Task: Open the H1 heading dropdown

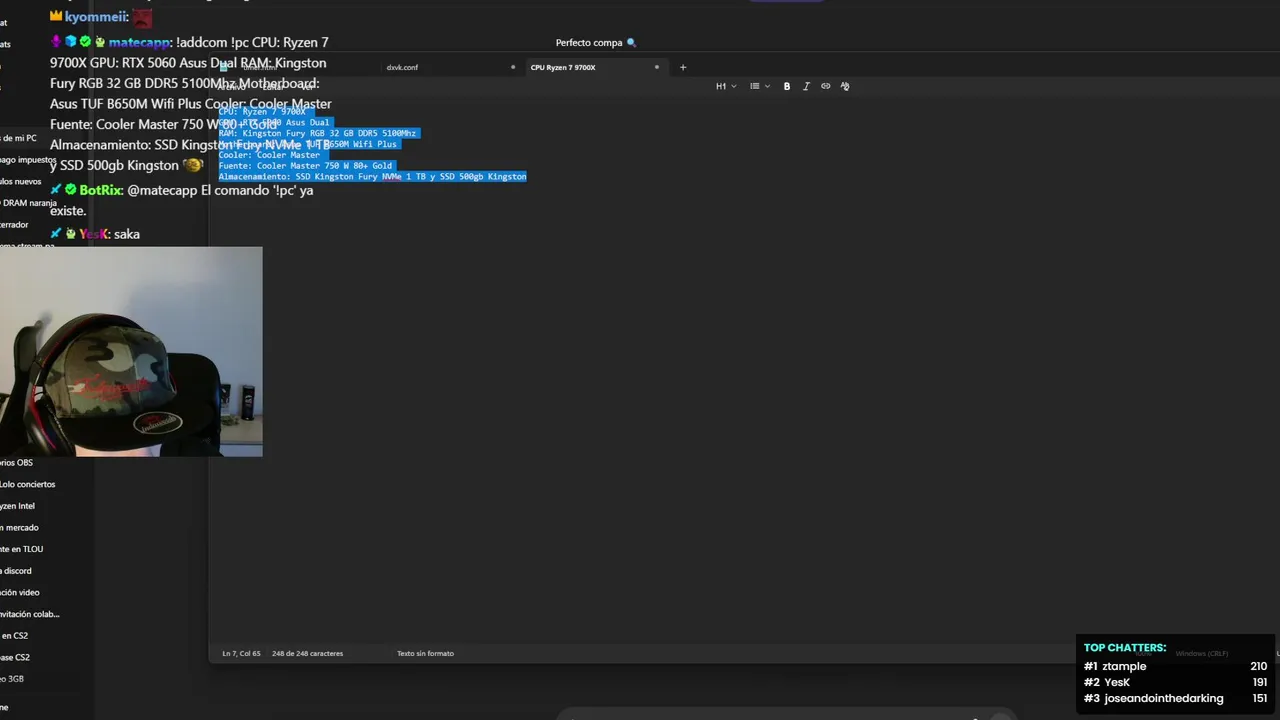Action: [726, 86]
